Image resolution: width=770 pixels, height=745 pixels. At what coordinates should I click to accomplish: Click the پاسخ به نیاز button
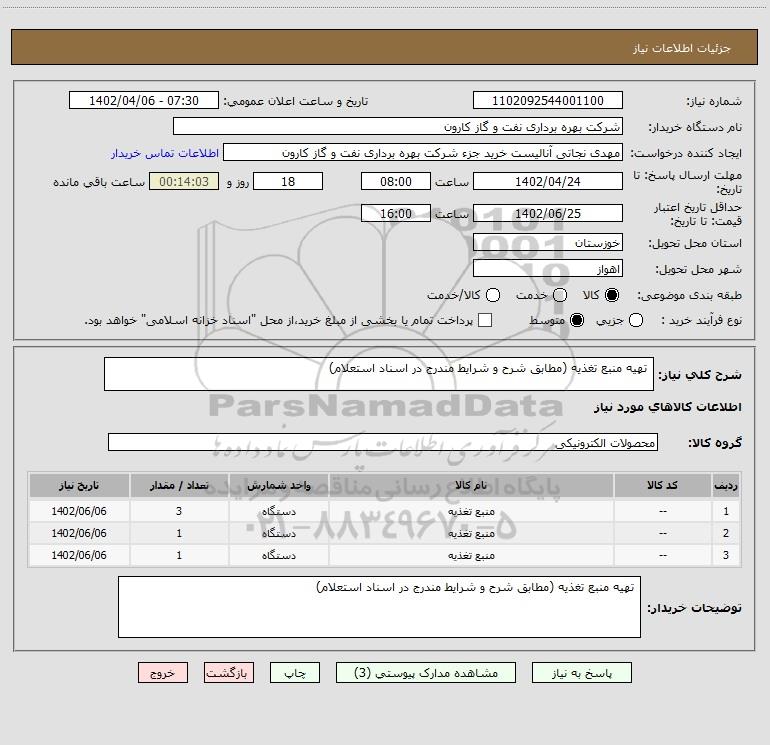click(x=581, y=672)
